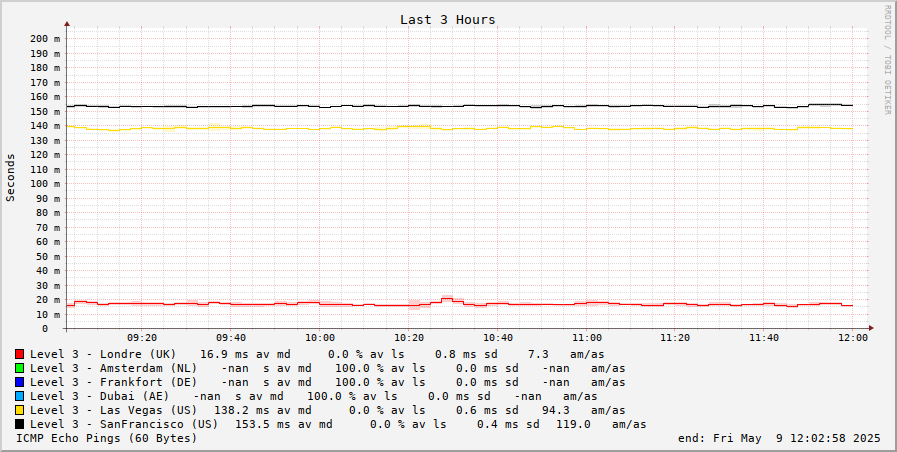Click the Las Vegas '94.3 am/as' value
This screenshot has height=452, width=897.
click(584, 410)
